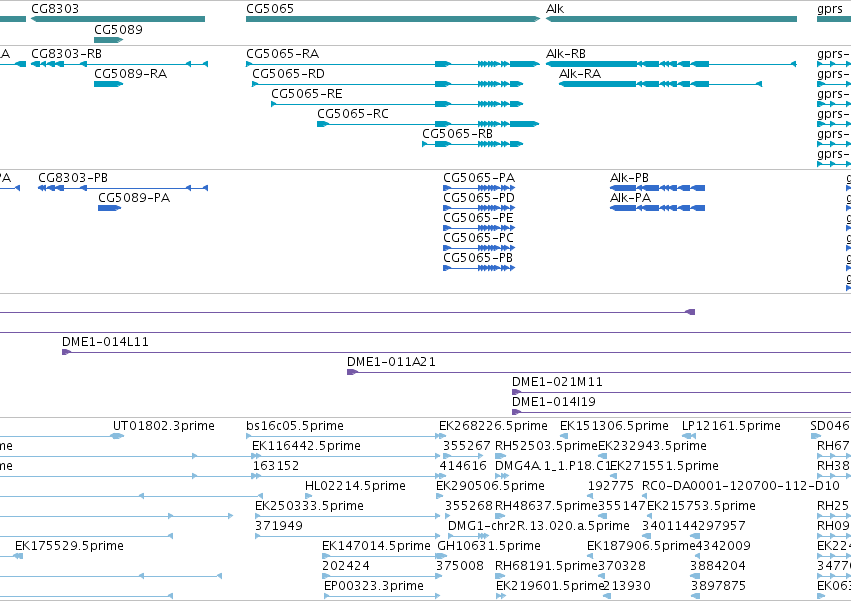The image size is (851, 601).
Task: Click transcript label CG5065-RE
Action: [x=307, y=94]
